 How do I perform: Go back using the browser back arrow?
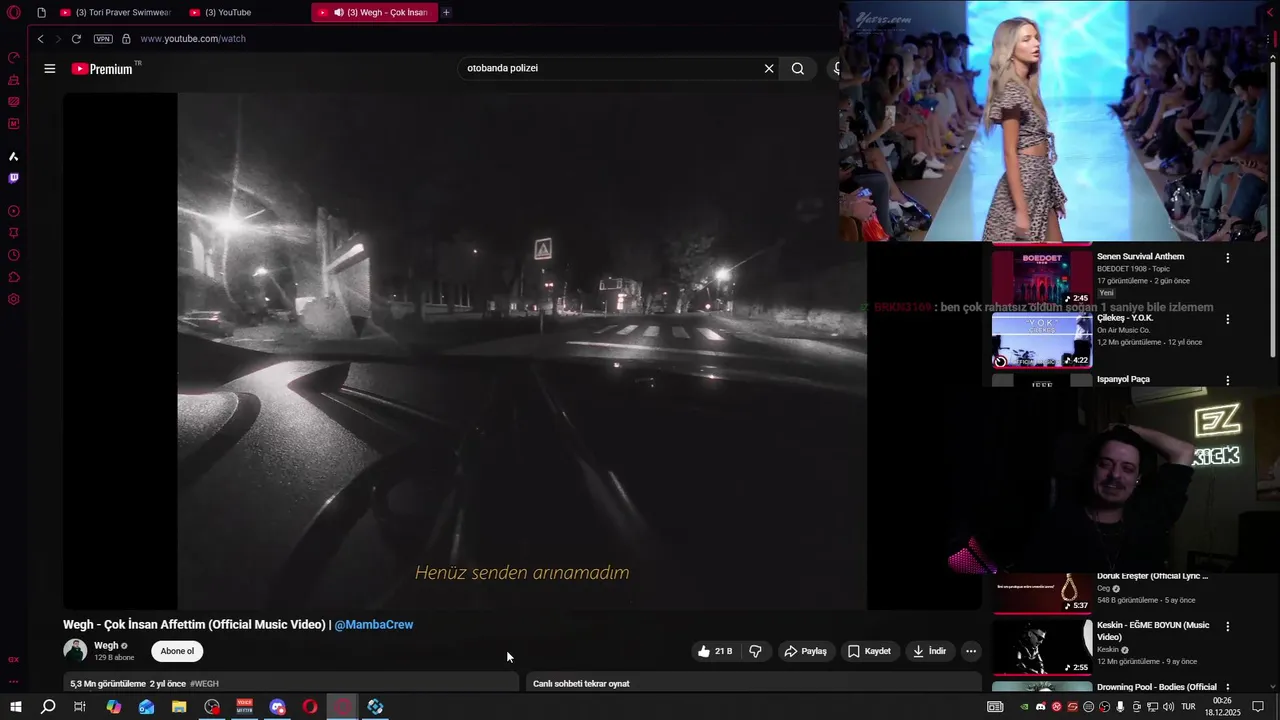click(x=40, y=39)
